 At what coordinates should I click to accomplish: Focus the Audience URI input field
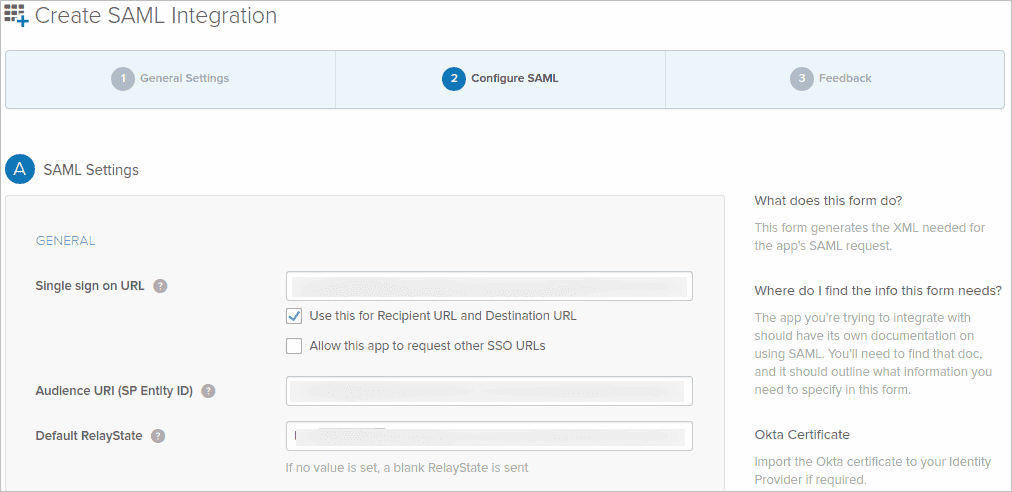489,391
